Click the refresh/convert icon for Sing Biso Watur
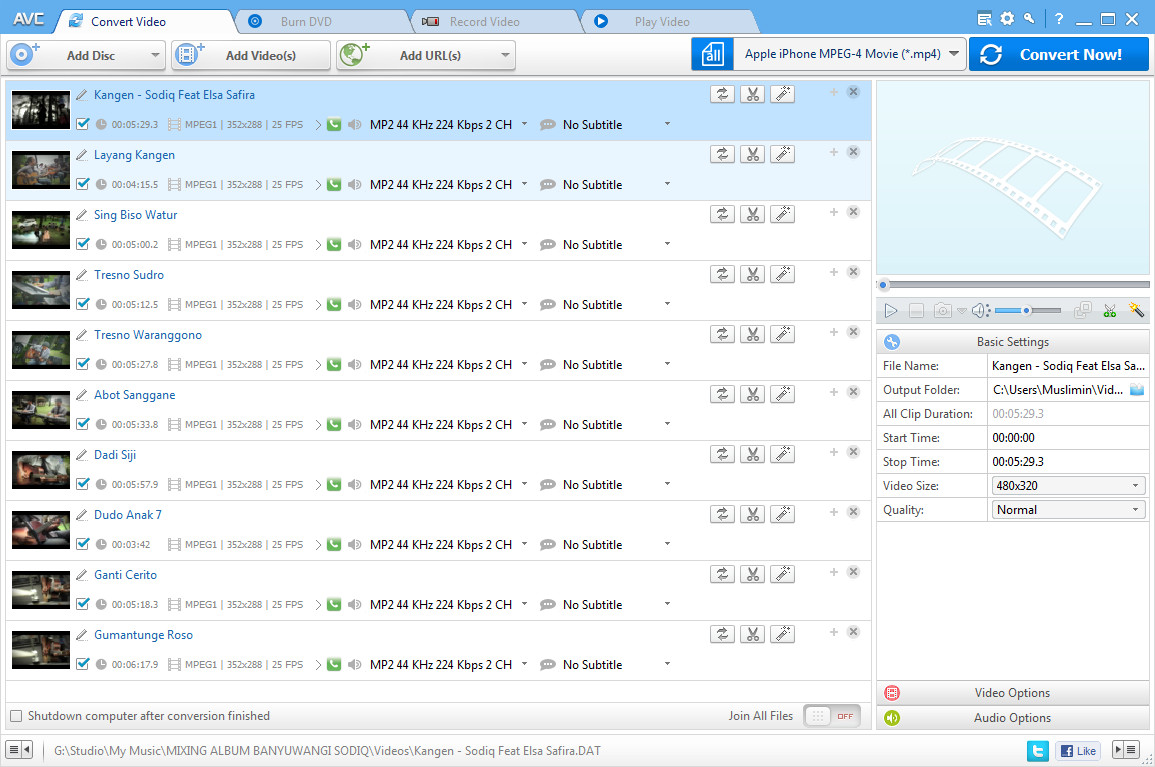The image size is (1155, 767). tap(722, 214)
